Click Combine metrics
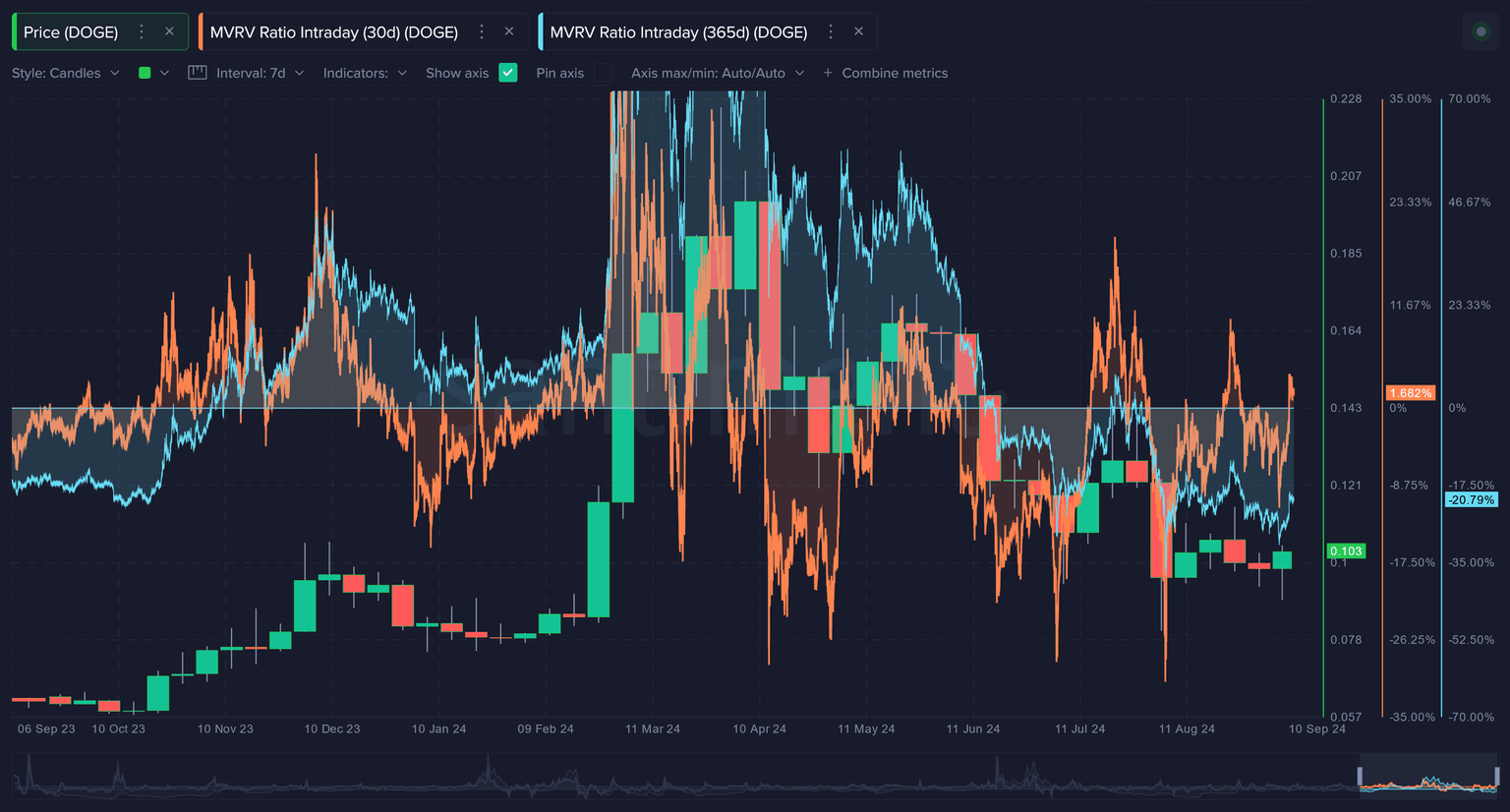Image resolution: width=1510 pixels, height=812 pixels. [x=895, y=73]
